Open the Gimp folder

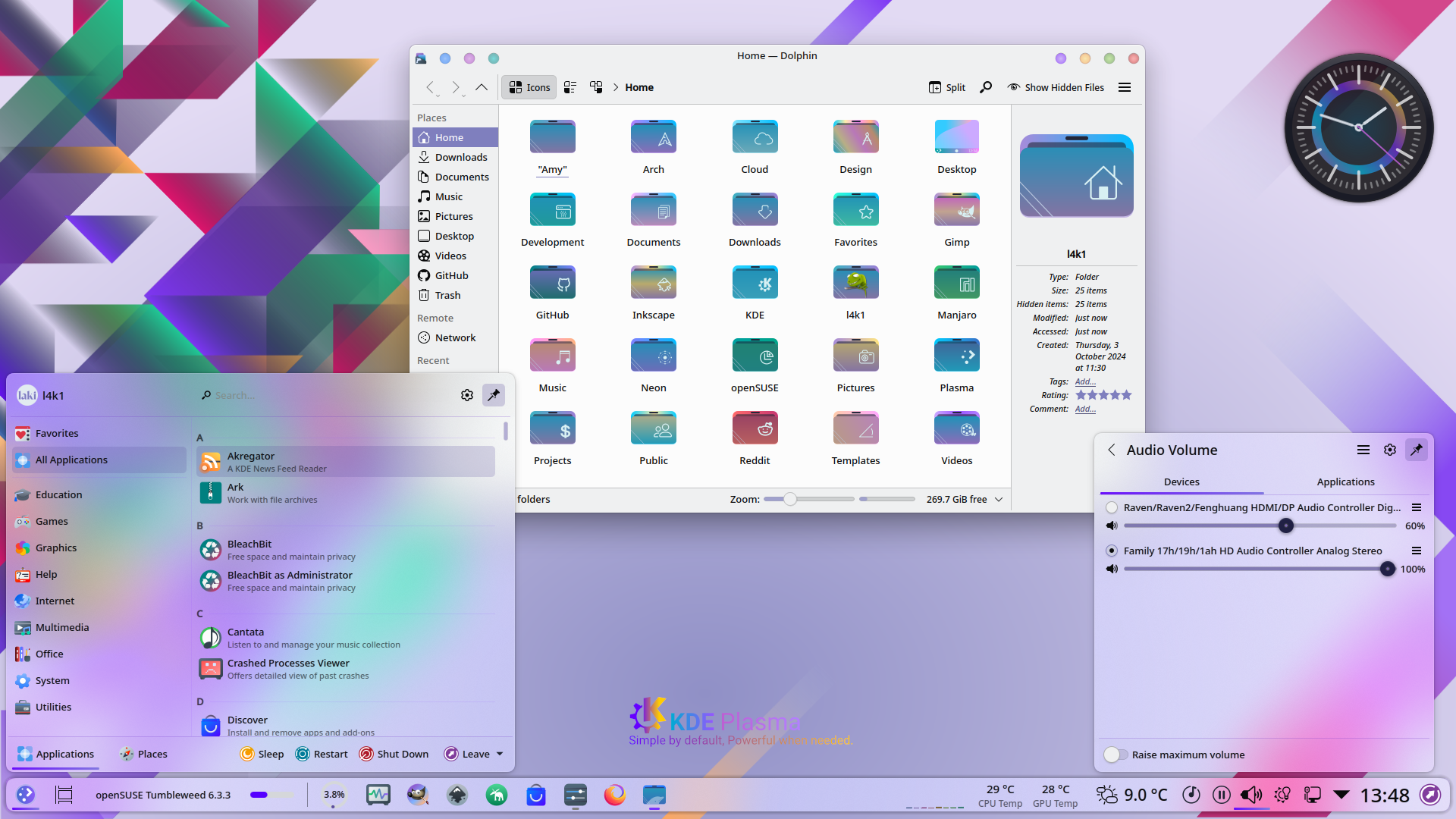pyautogui.click(x=956, y=221)
